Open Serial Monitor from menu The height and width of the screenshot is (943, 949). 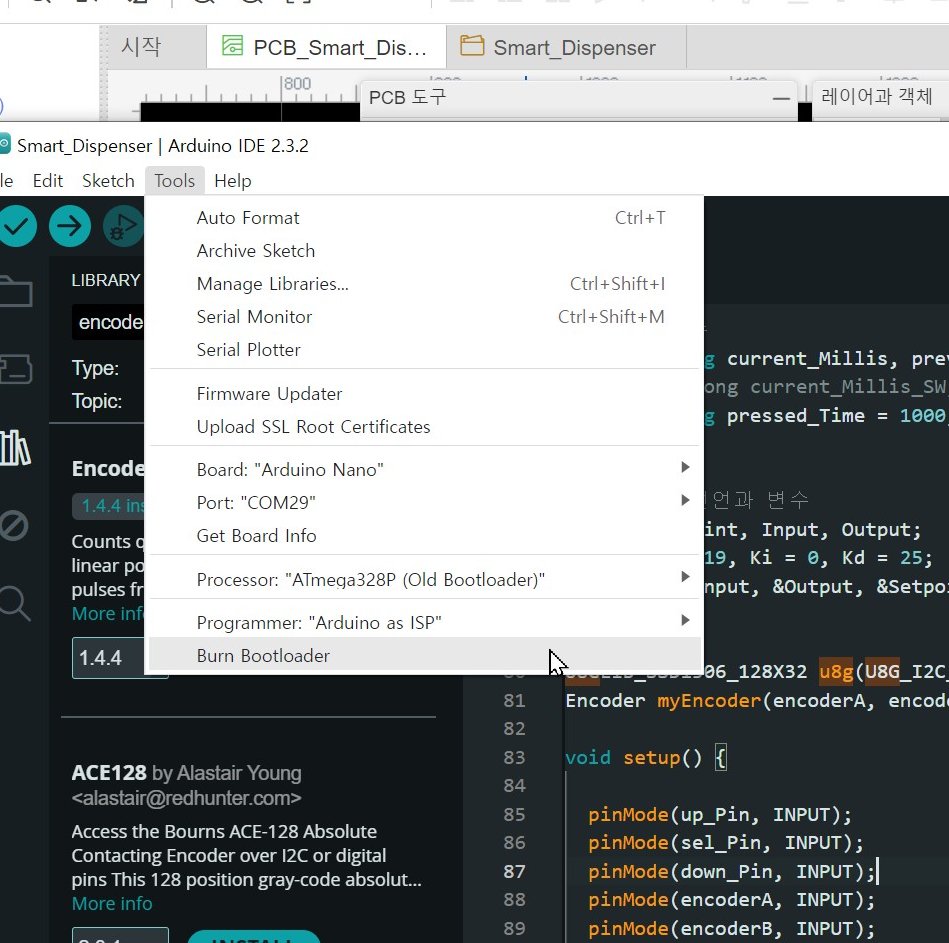pos(425,317)
